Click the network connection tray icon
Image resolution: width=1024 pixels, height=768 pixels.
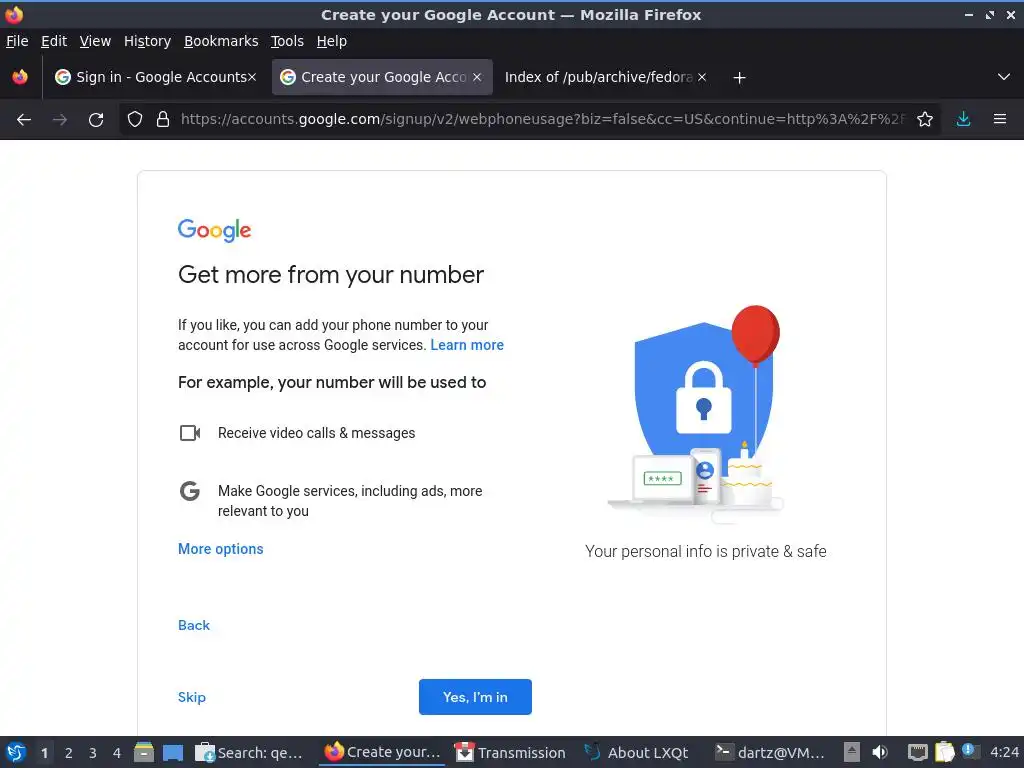pos(918,753)
